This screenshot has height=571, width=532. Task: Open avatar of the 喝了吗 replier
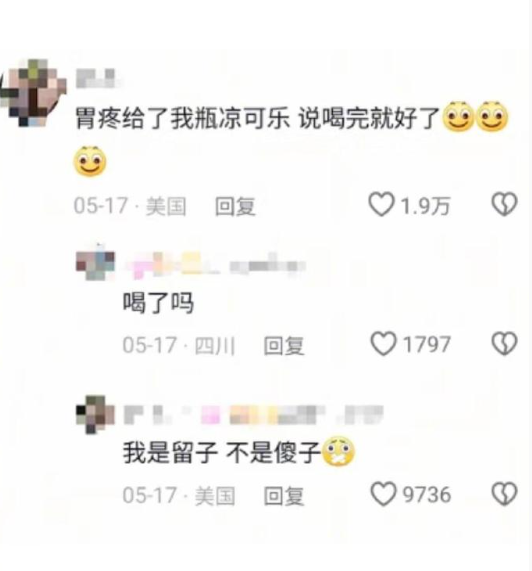95,262
